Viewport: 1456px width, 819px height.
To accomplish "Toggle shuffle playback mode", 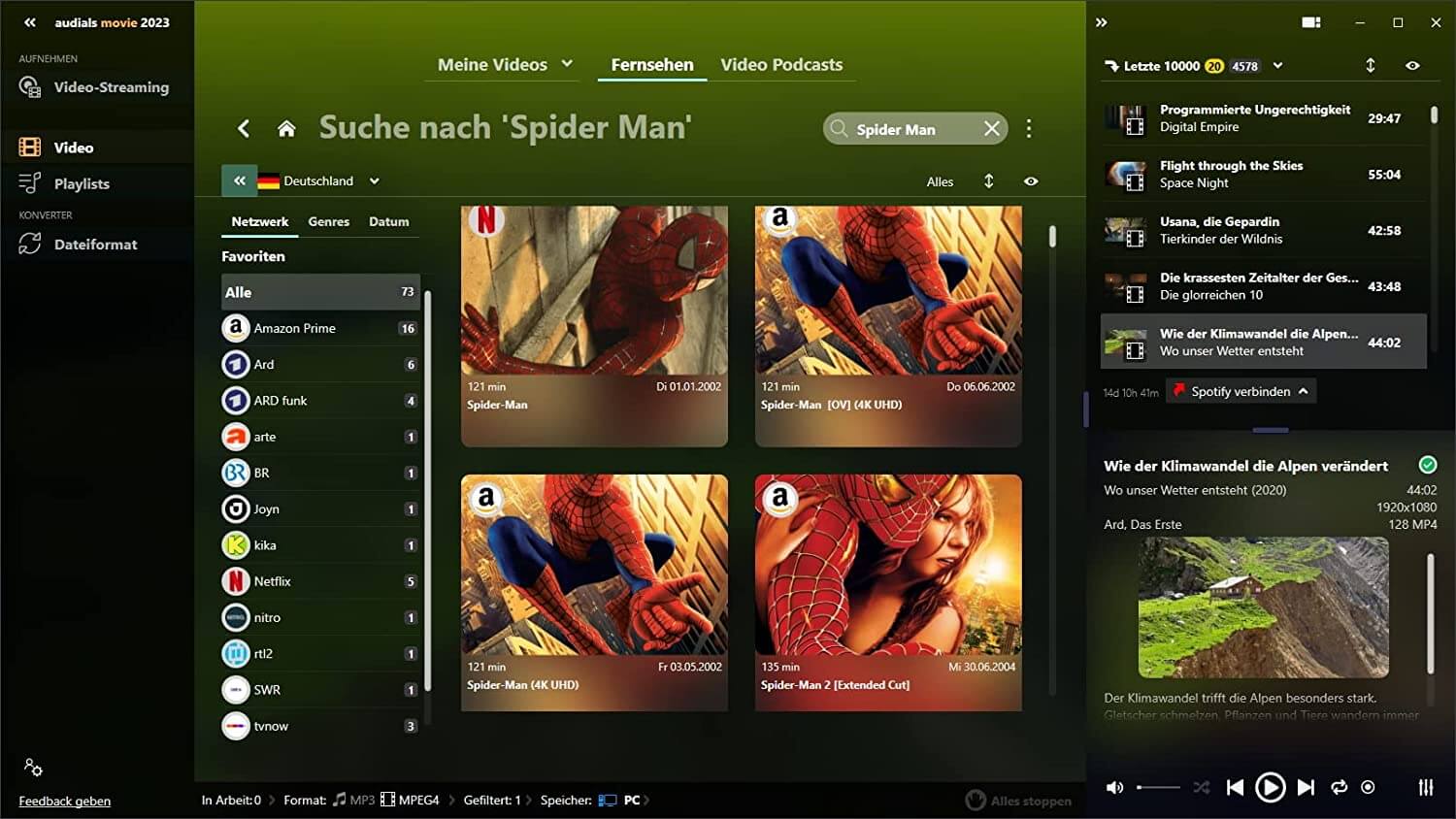I will point(1202,788).
